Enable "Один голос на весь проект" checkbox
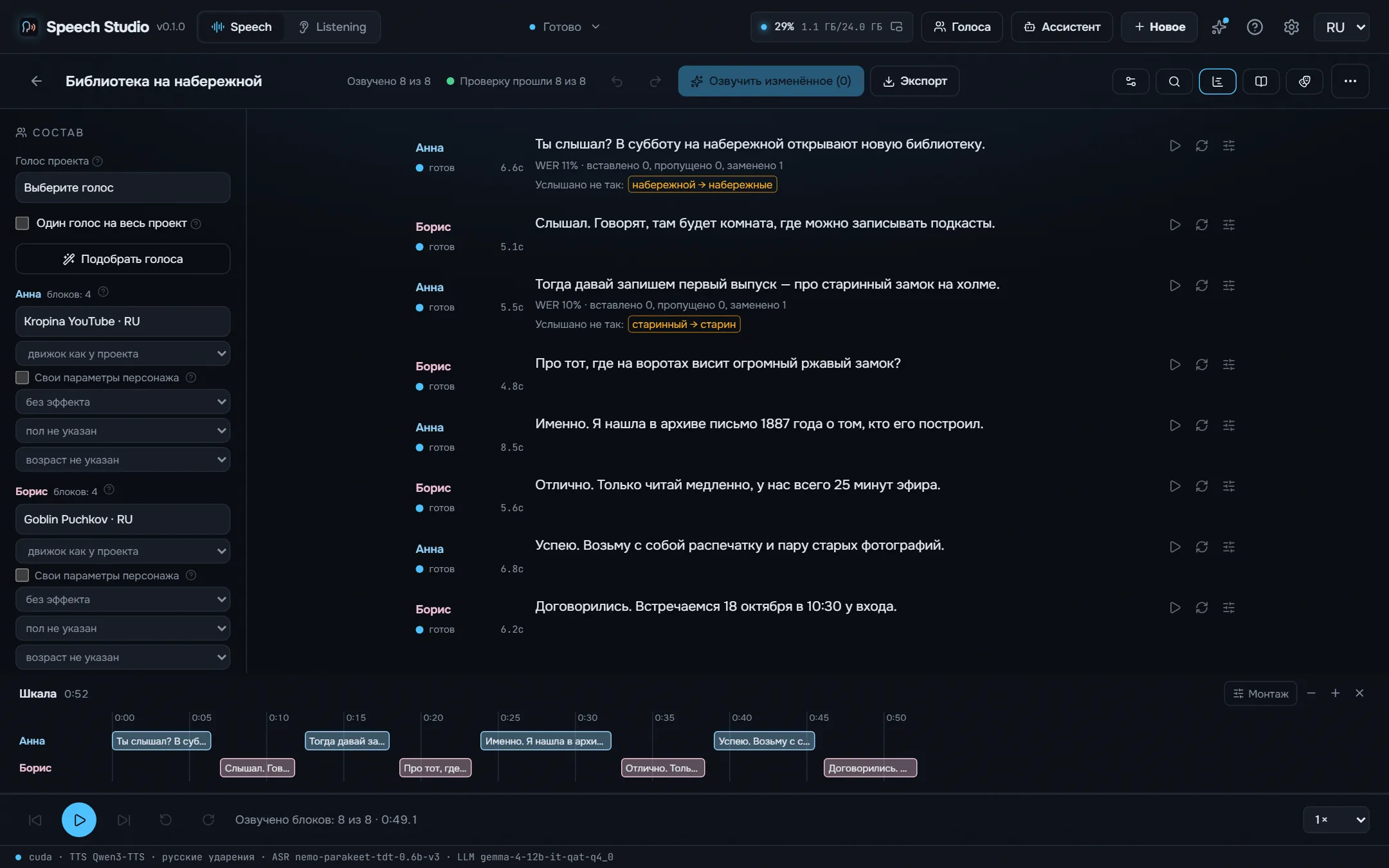This screenshot has height=868, width=1389. point(23,223)
